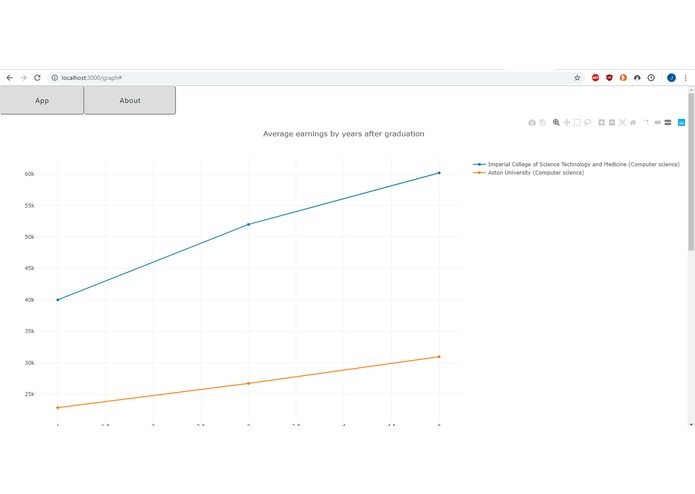Click the Zoom in plus icon
The image size is (695, 494).
click(601, 122)
